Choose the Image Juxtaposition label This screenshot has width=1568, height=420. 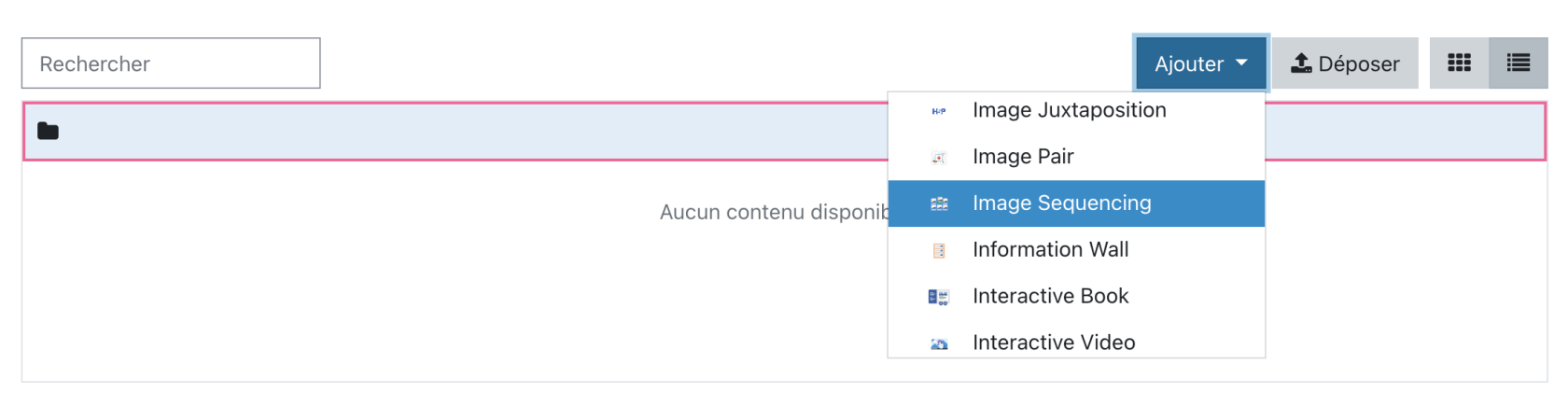tap(1069, 110)
